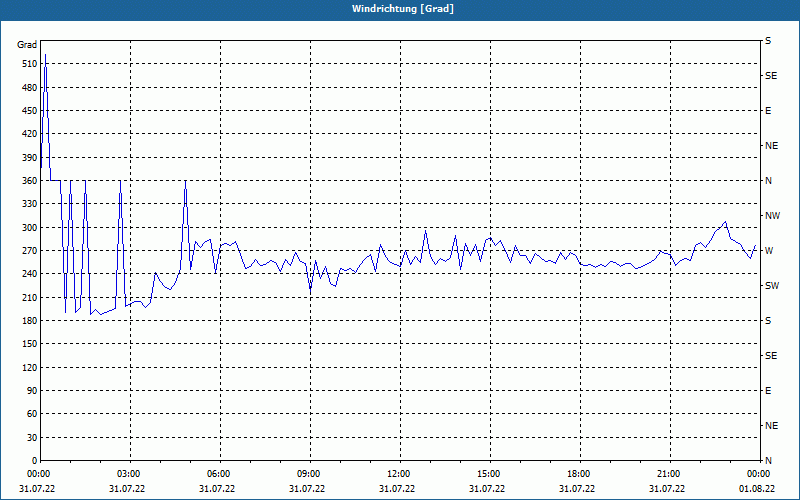Click the SW compass label on the right axis
800x500 pixels.
772,286
